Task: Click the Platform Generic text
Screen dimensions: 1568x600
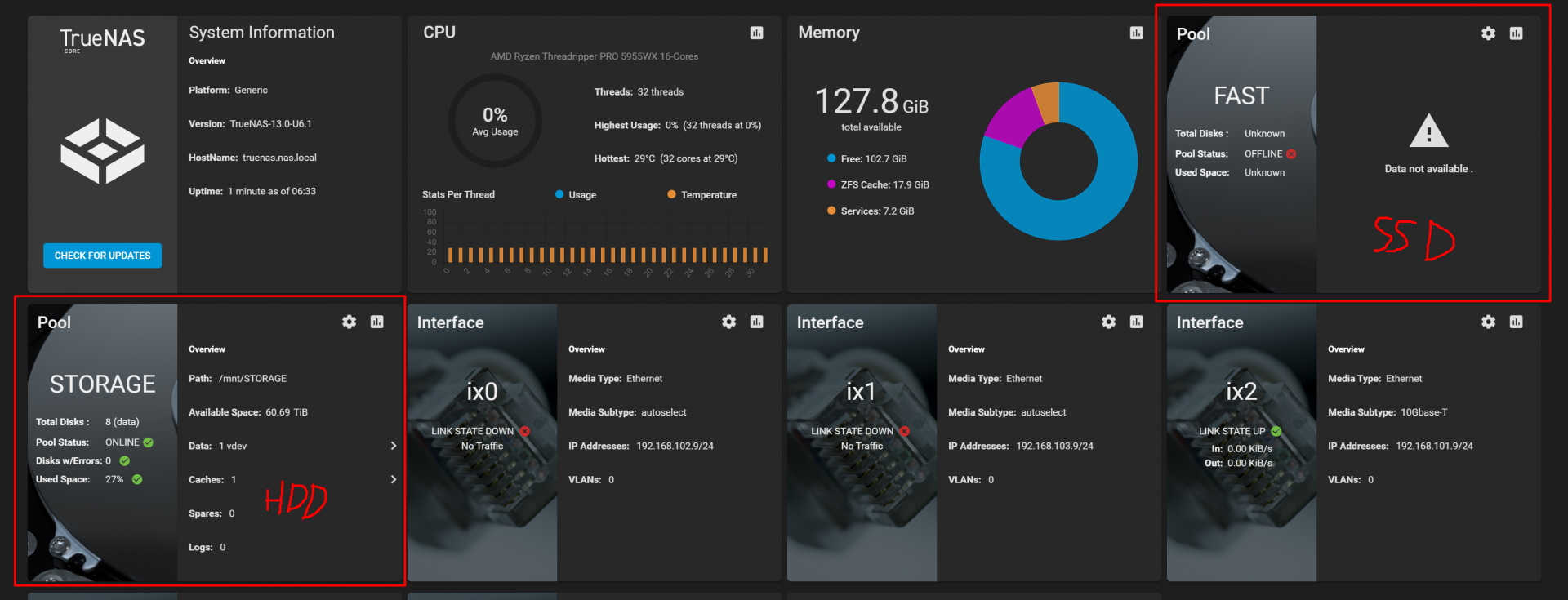Action: coord(228,90)
